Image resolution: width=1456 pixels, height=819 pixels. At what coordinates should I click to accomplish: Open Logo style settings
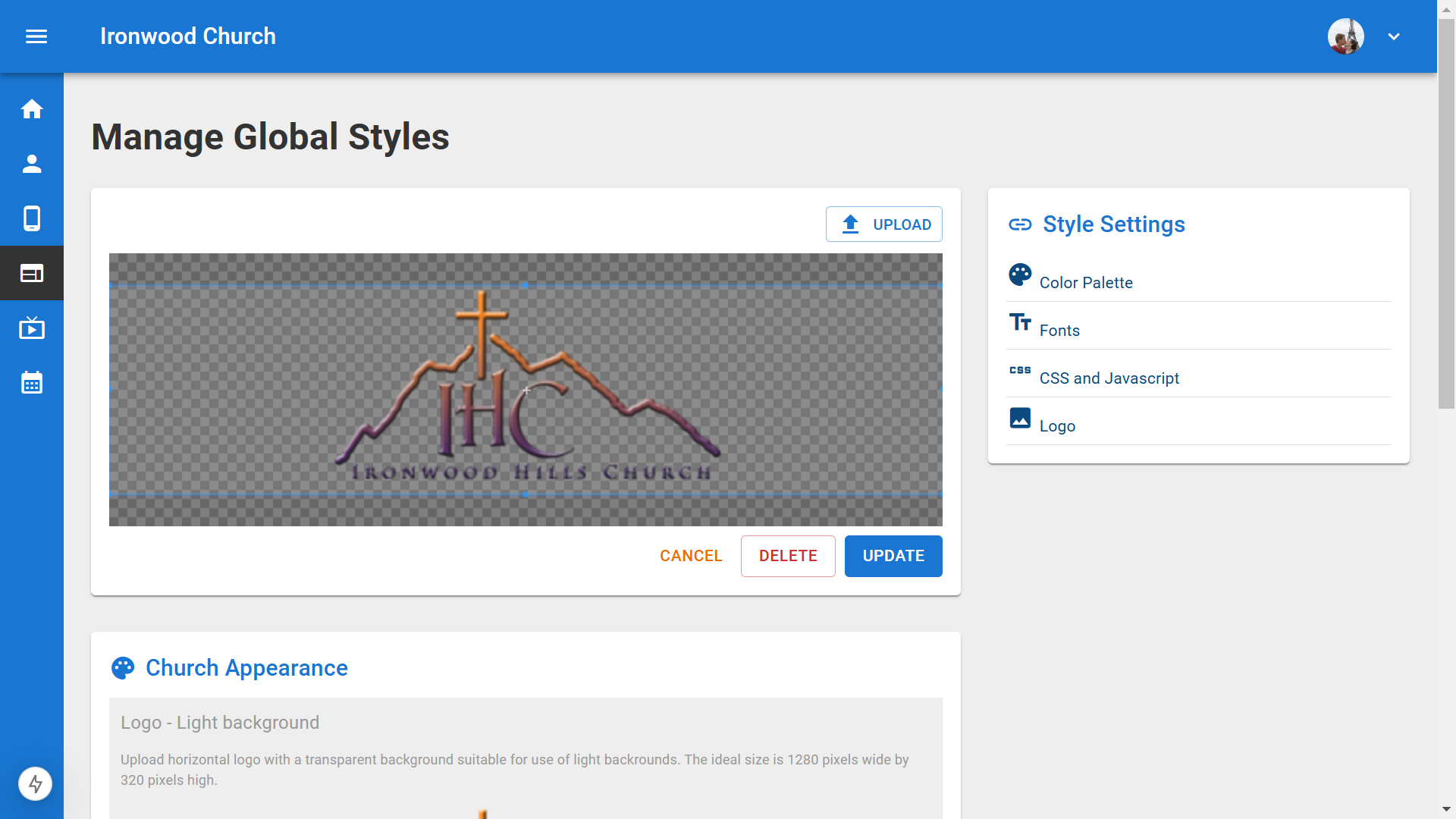[1057, 425]
